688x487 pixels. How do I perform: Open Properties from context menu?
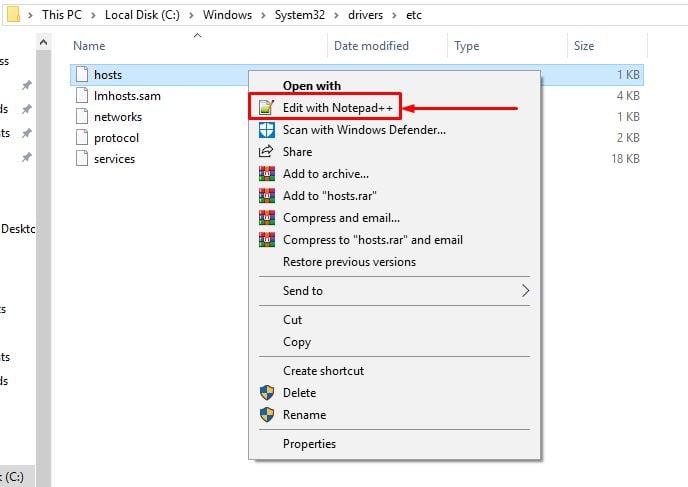394,444
